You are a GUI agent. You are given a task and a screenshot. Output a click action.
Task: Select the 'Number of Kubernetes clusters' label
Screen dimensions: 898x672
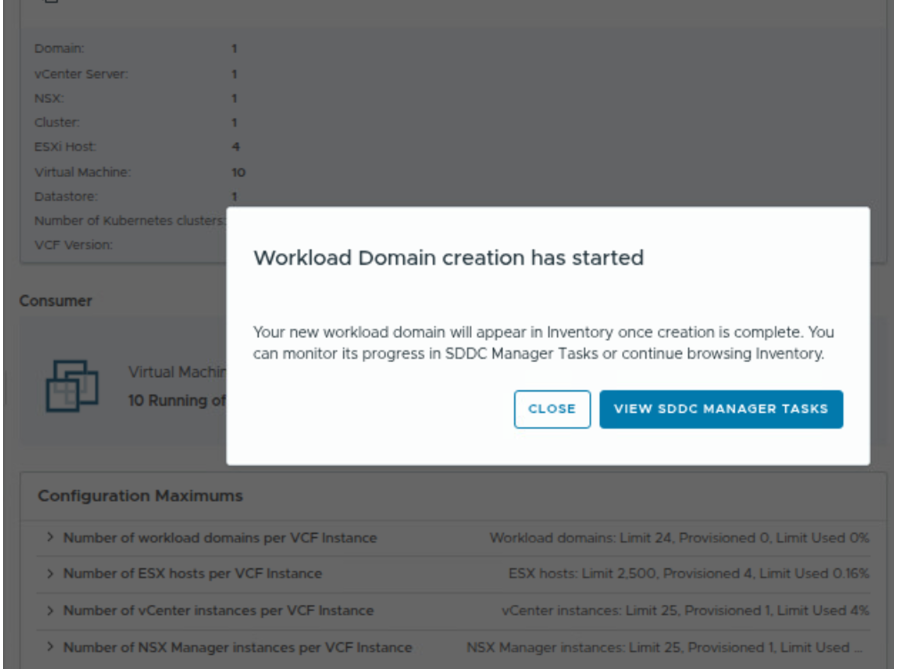point(129,221)
